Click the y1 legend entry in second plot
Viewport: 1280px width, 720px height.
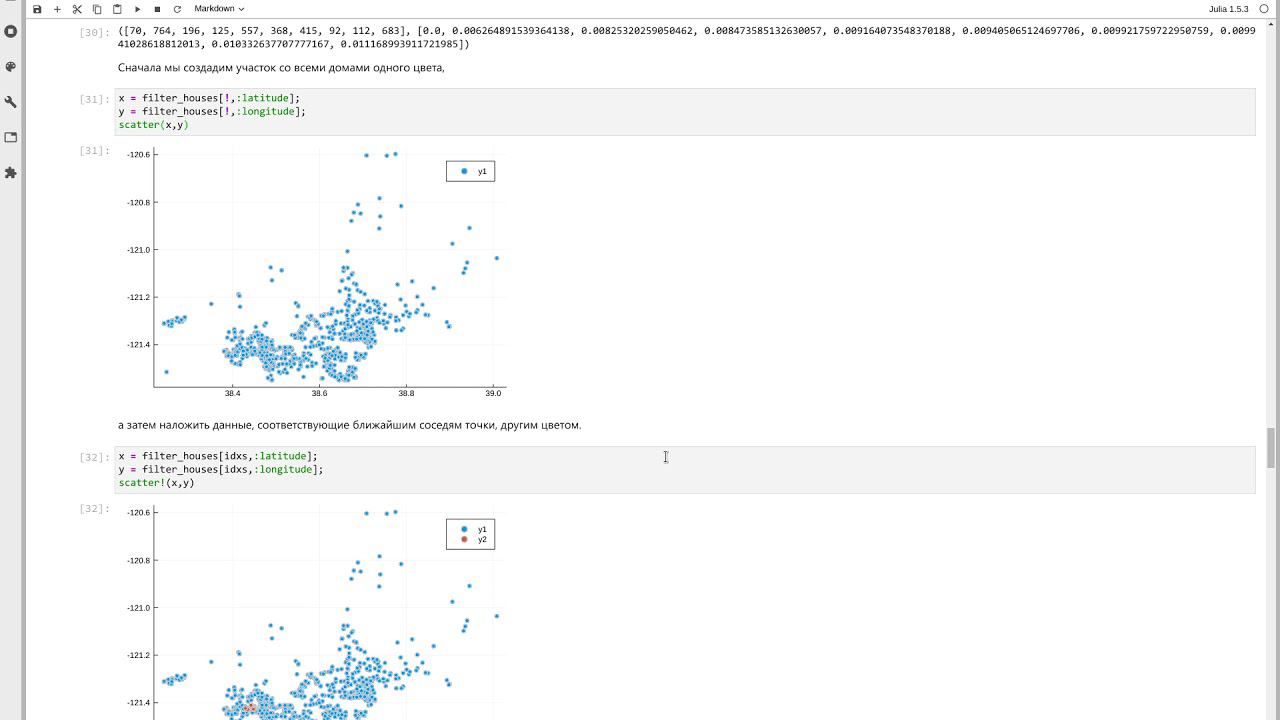click(x=472, y=530)
